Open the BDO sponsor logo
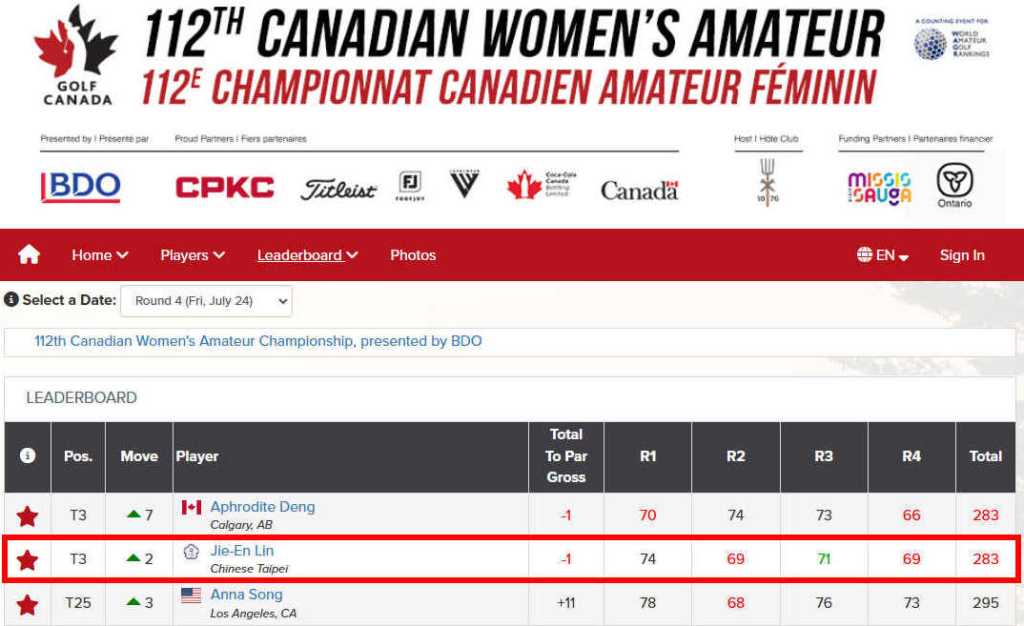1024x626 pixels. point(80,187)
